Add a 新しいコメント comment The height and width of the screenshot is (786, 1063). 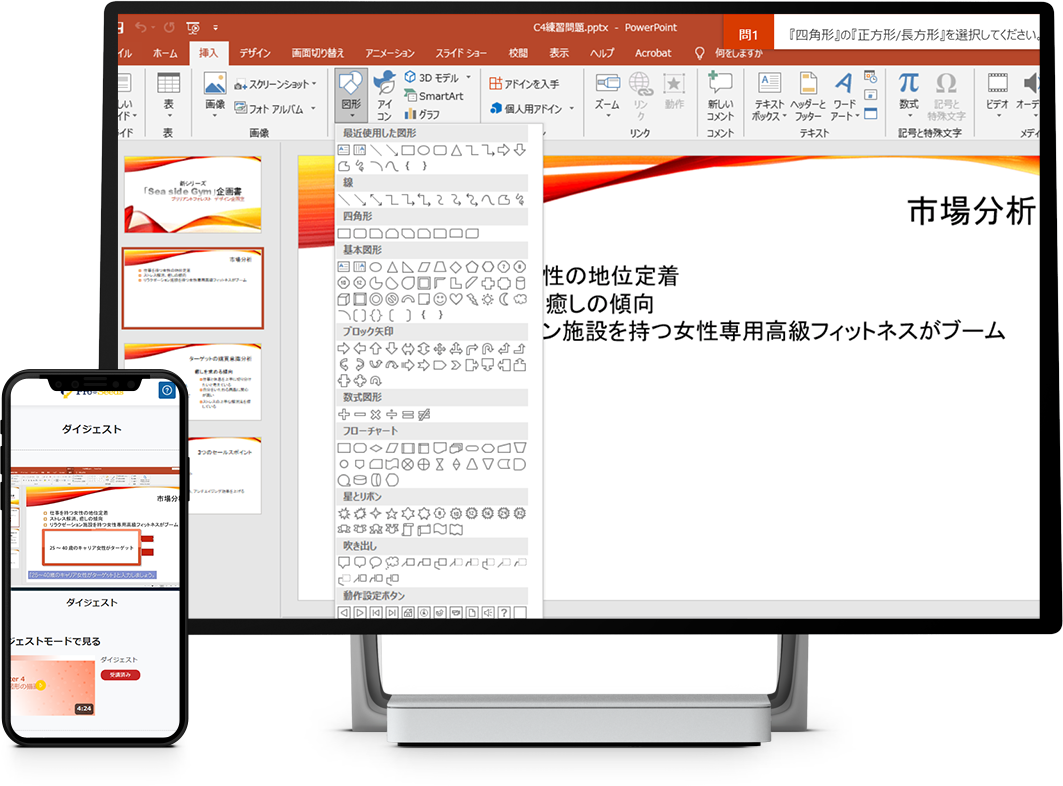(x=720, y=97)
